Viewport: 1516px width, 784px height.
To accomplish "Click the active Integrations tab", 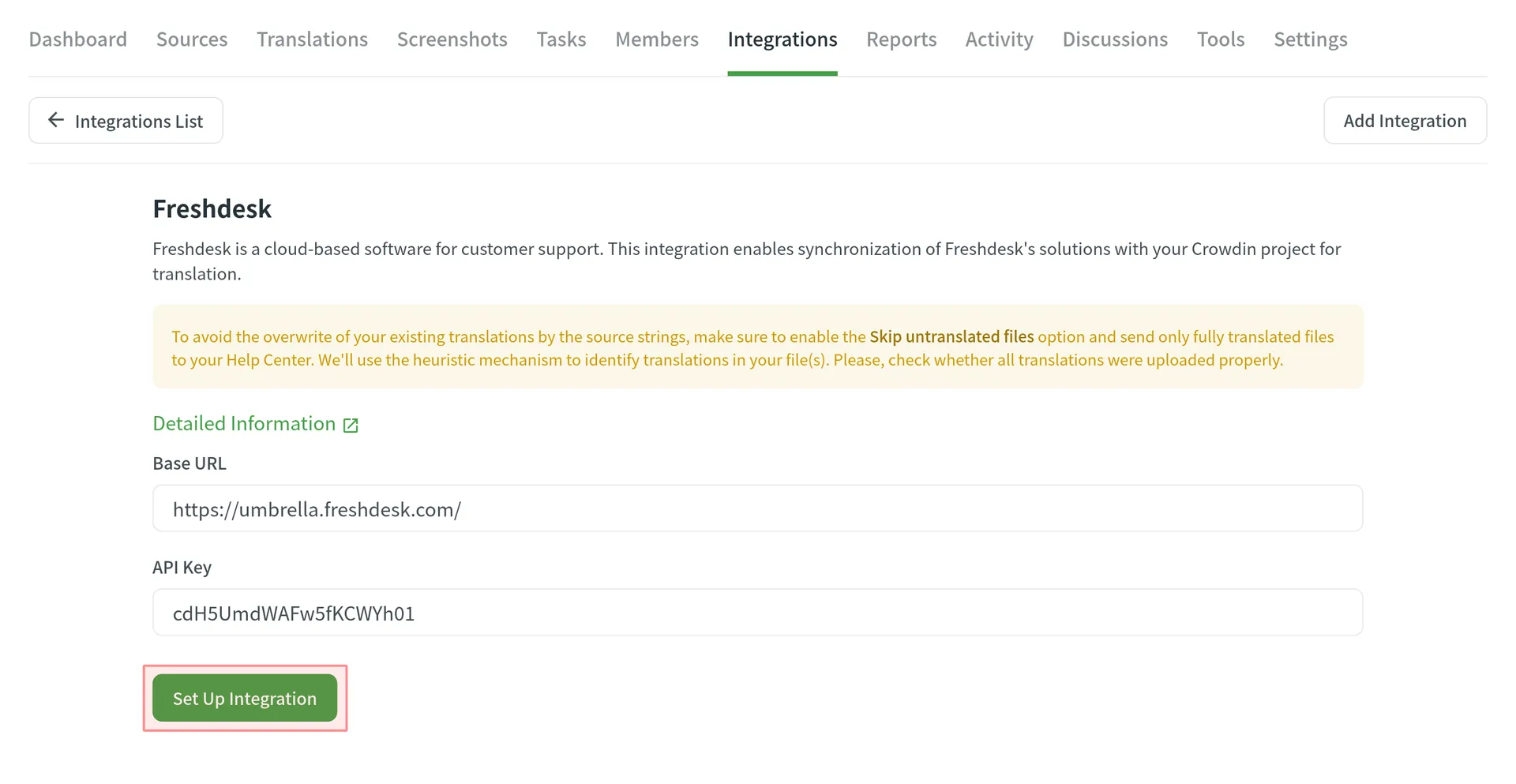I will [x=782, y=39].
